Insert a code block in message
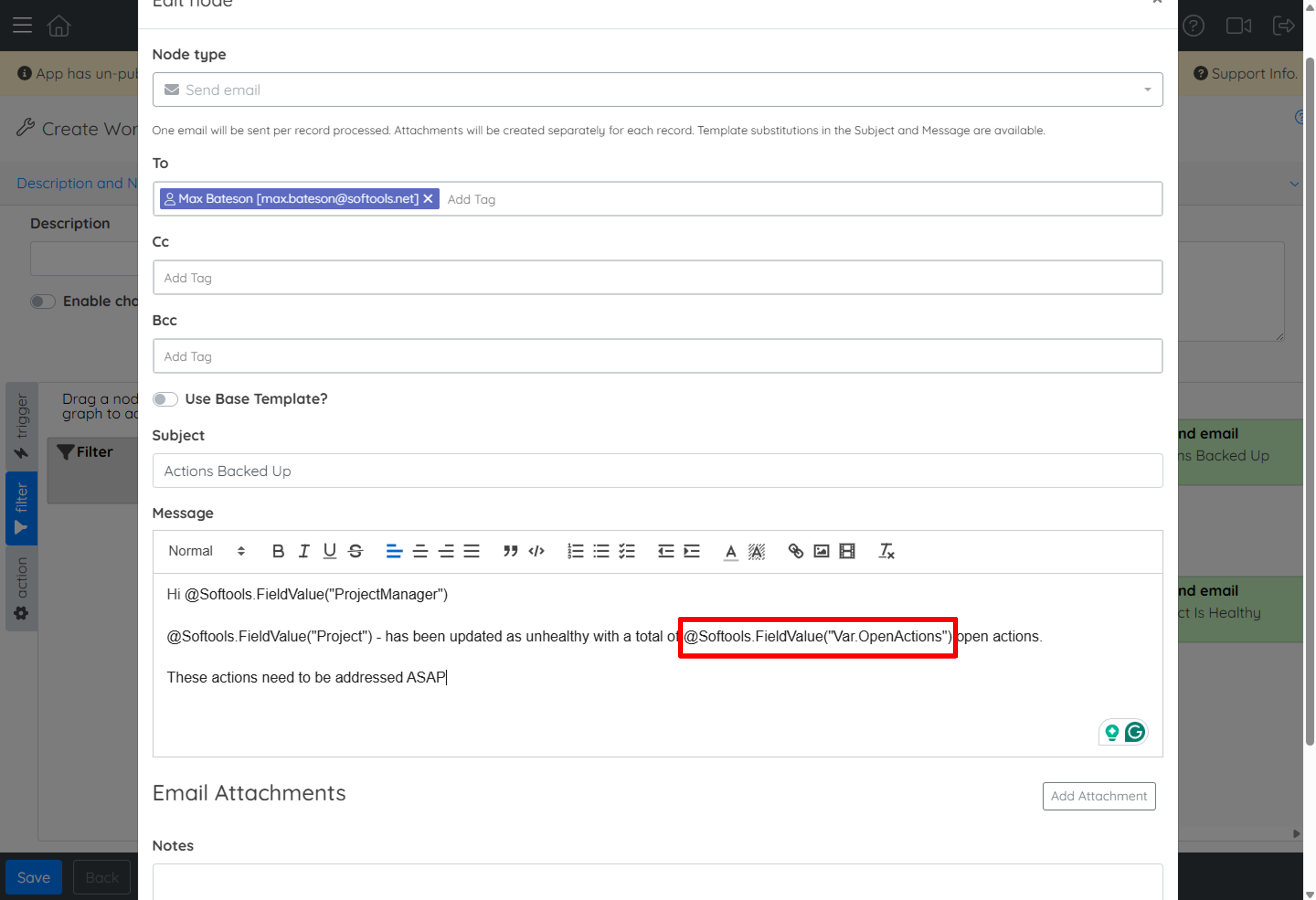Viewport: 1316px width, 900px height. tap(536, 551)
